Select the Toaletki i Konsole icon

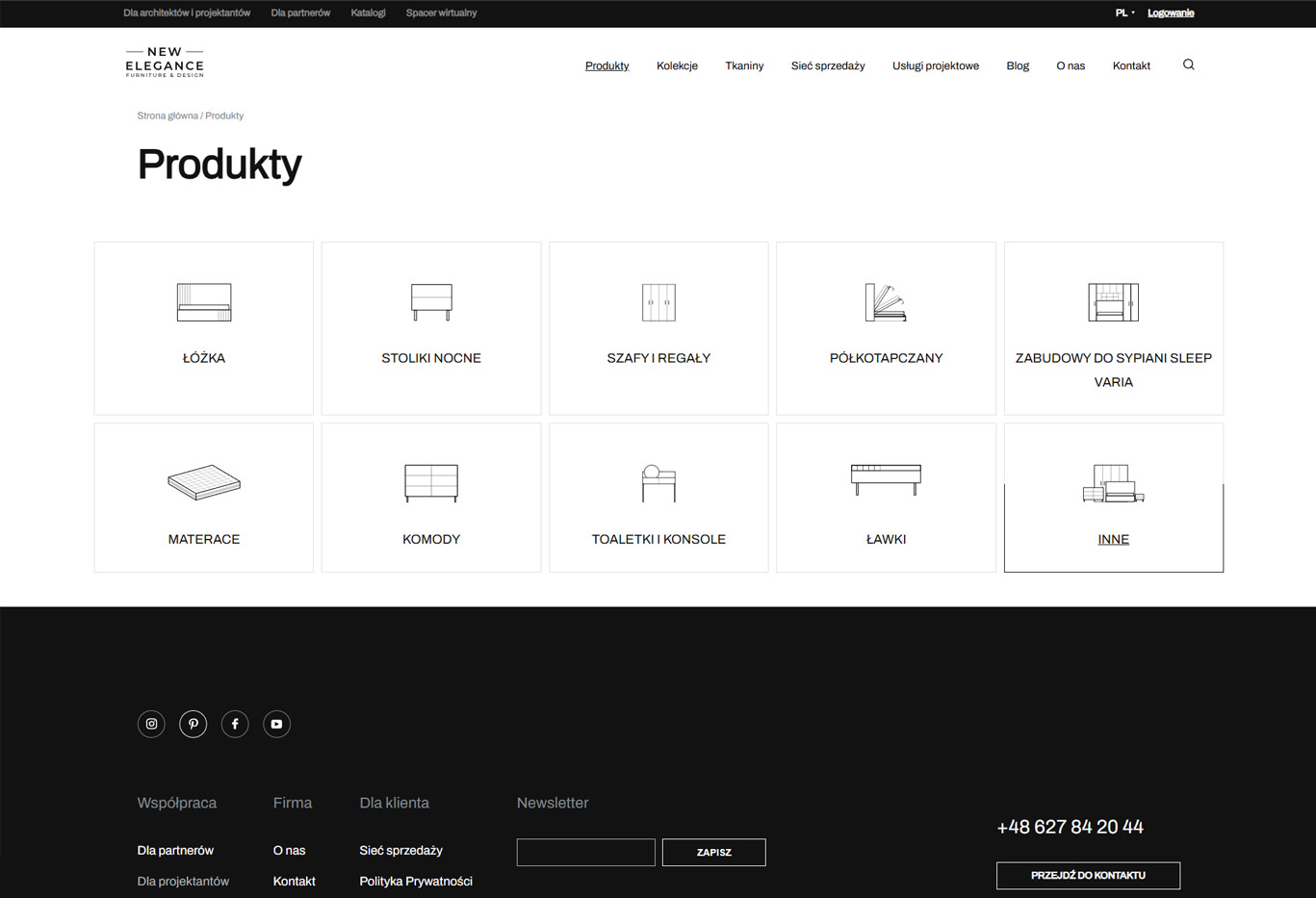pyautogui.click(x=658, y=483)
